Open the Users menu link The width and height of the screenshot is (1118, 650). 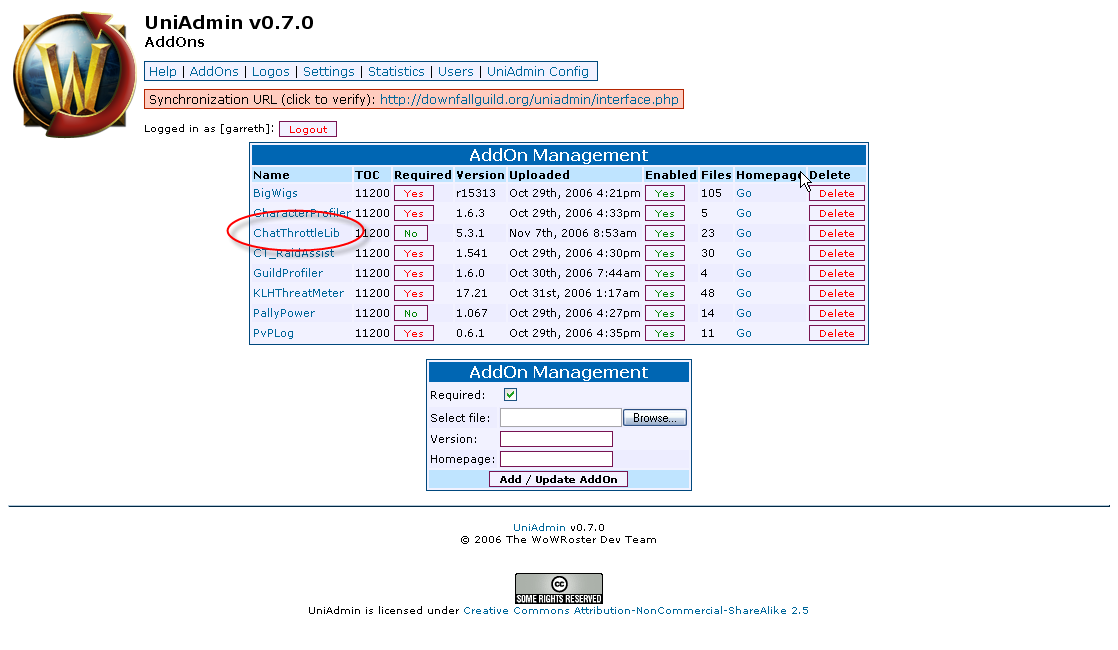456,71
